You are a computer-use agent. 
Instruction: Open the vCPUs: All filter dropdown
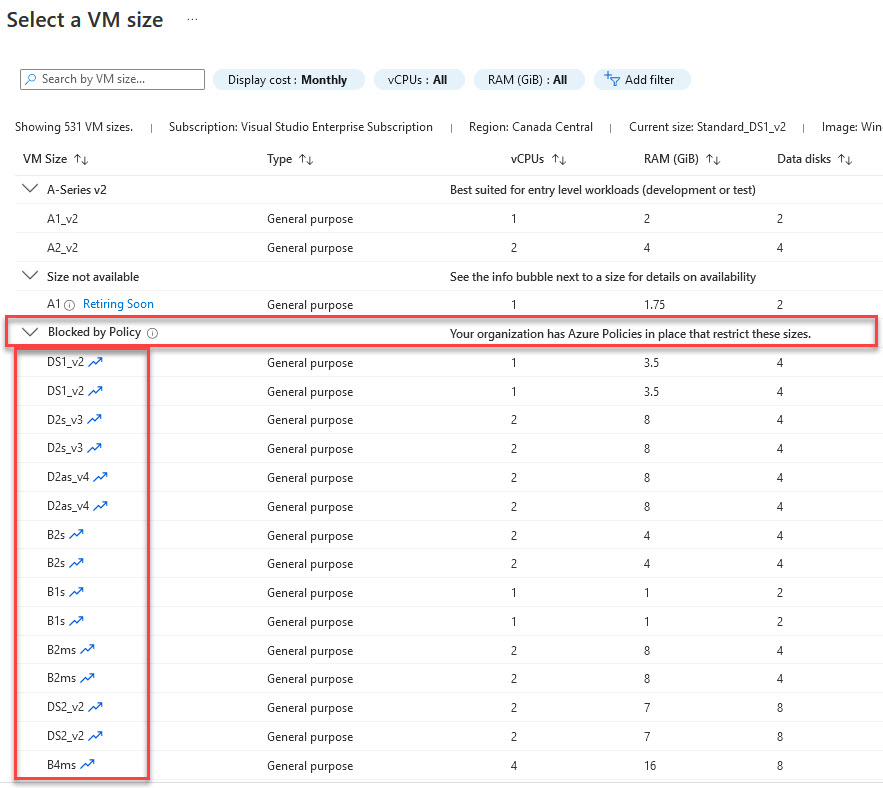[x=419, y=79]
